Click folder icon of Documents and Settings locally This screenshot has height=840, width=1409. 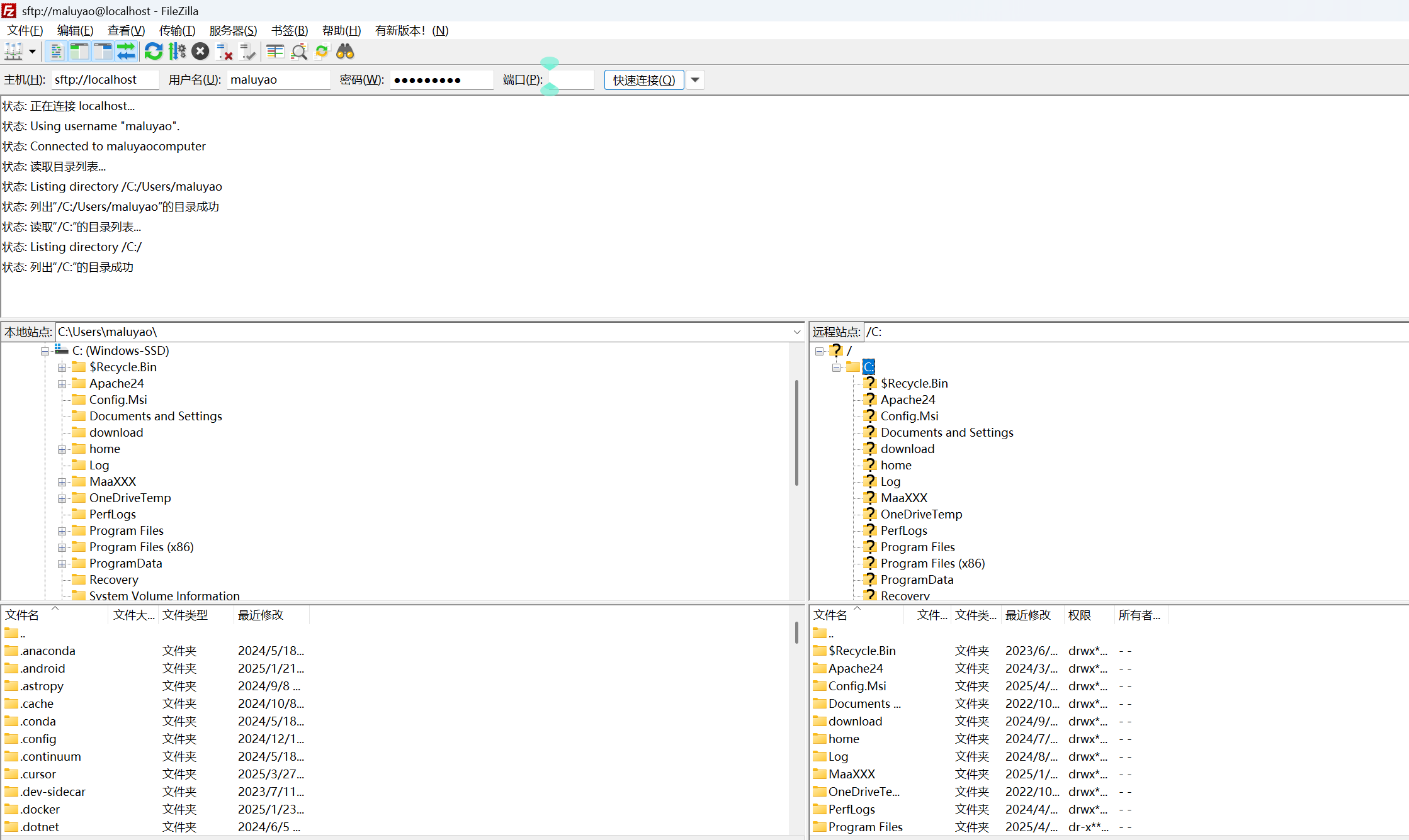[x=79, y=416]
